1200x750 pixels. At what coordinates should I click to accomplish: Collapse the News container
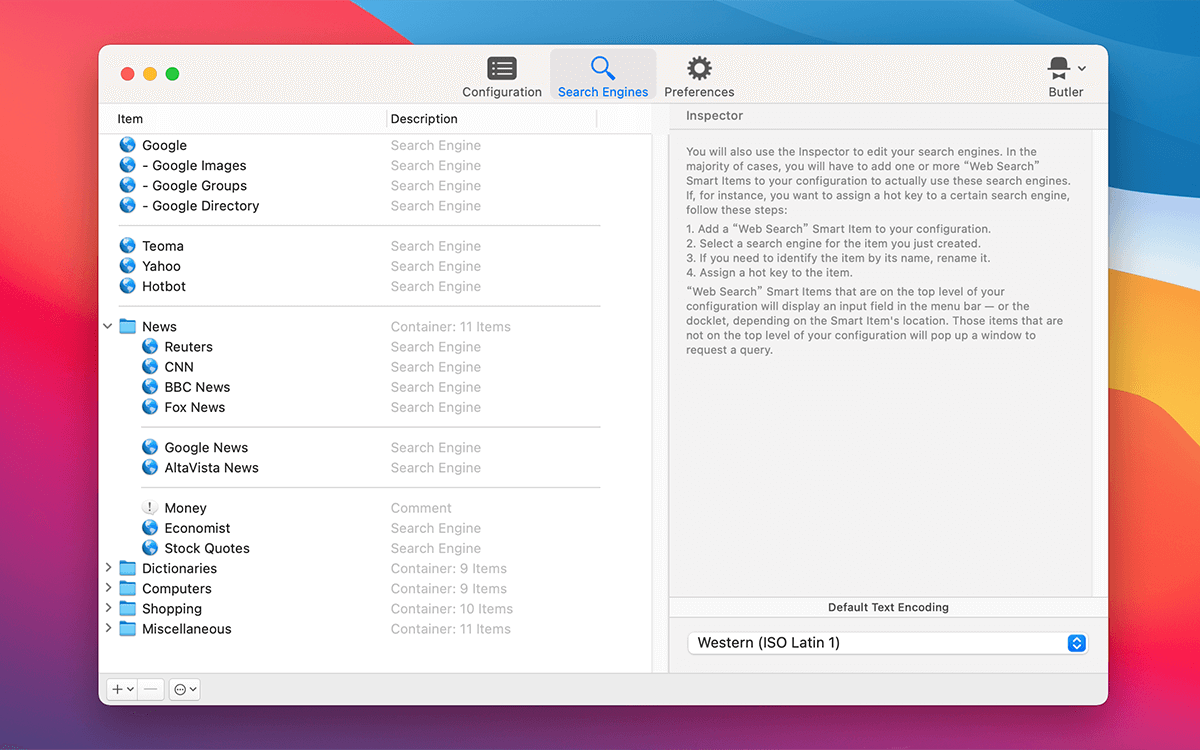[108, 326]
